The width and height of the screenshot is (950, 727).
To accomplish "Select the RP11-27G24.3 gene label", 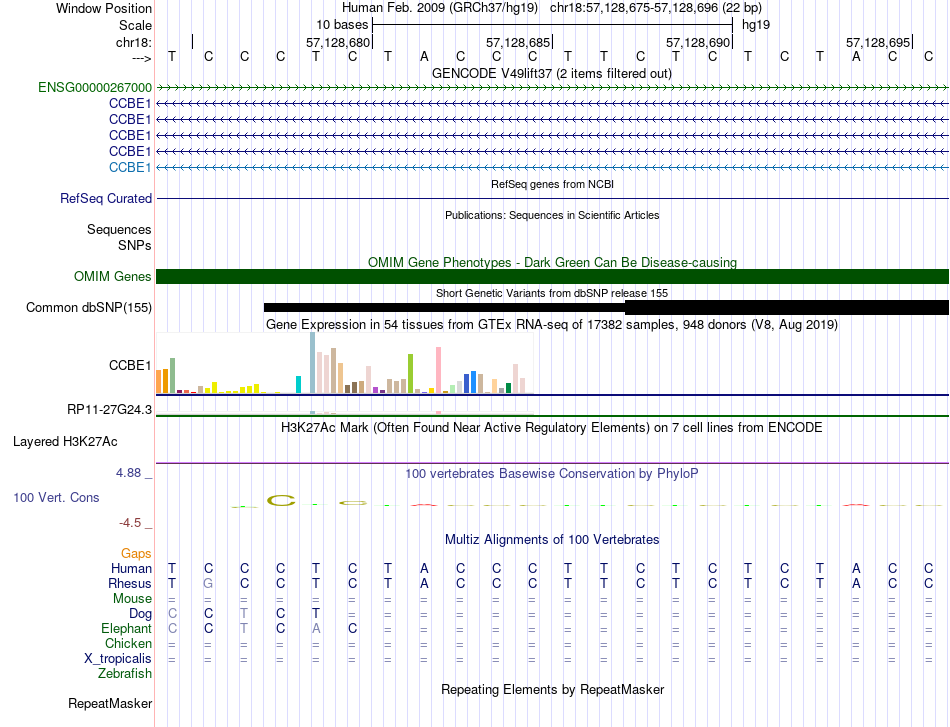I will pyautogui.click(x=110, y=410).
